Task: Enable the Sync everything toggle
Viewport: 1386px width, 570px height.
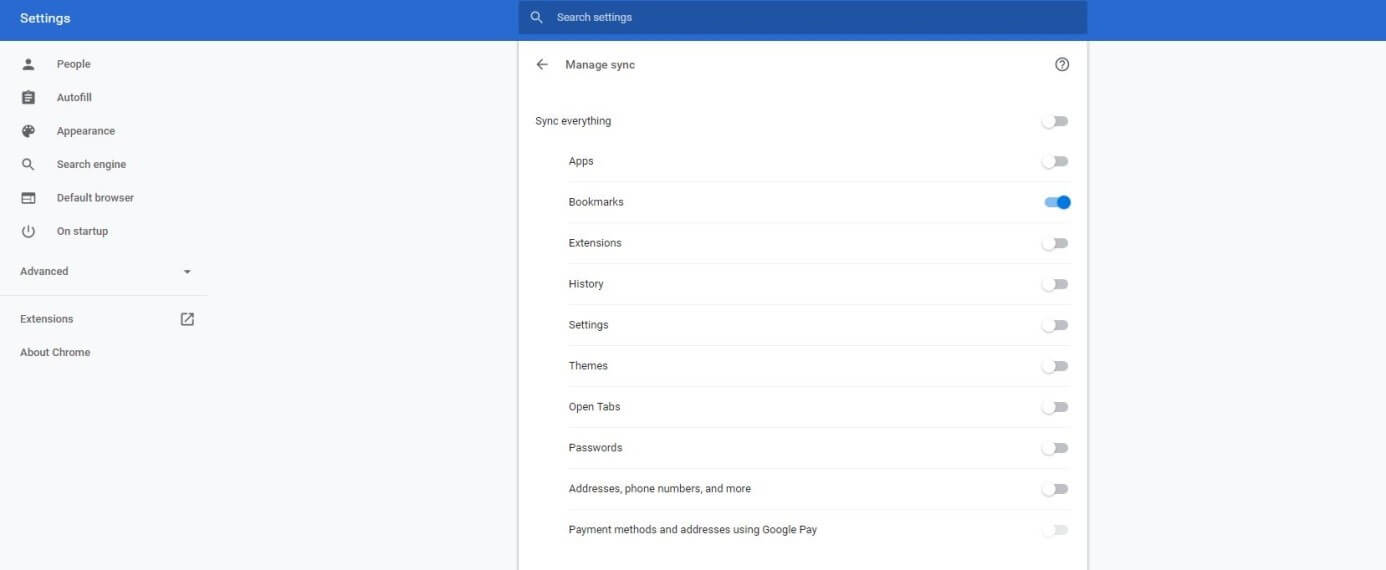Action: click(x=1055, y=121)
